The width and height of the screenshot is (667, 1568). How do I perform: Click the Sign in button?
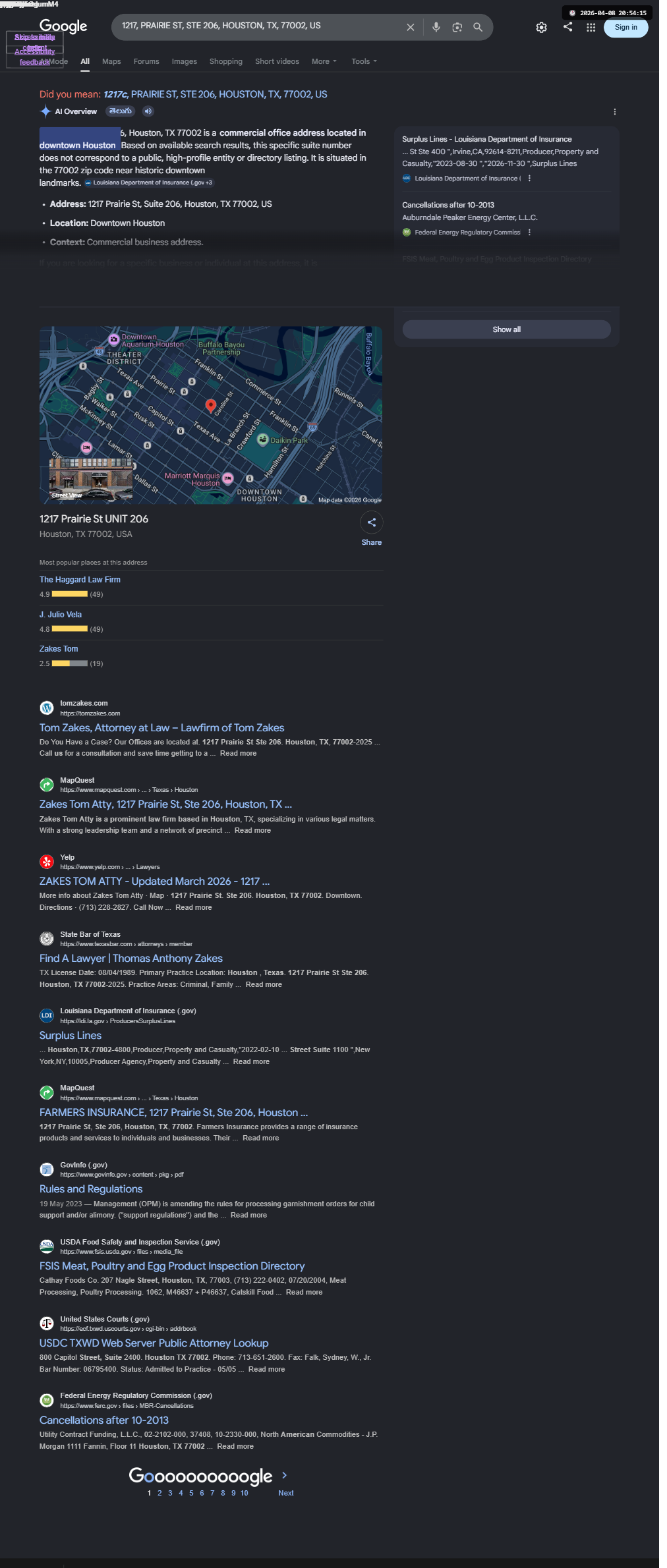(x=625, y=28)
